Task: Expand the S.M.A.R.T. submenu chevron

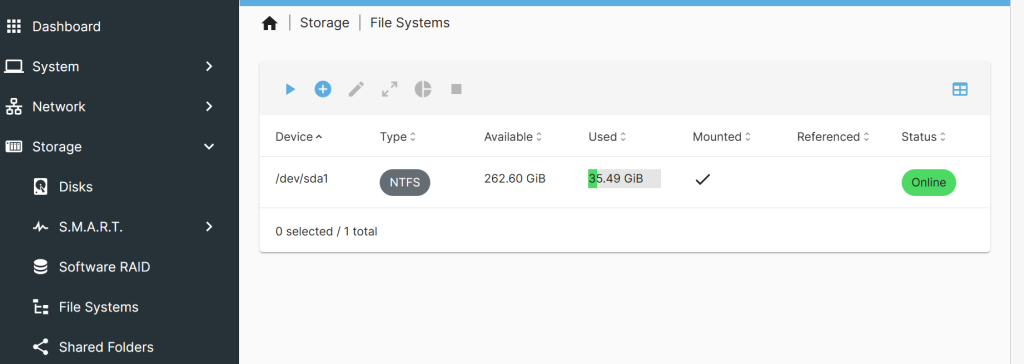Action: 209,227
